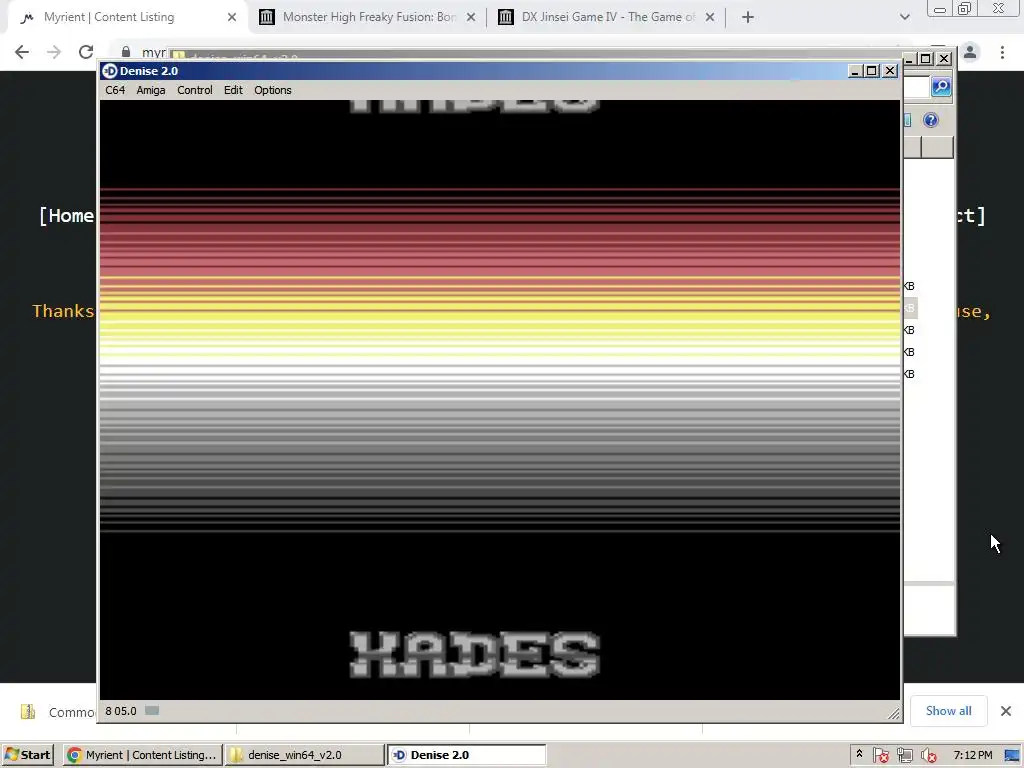This screenshot has width=1024, height=768.
Task: Click the muted volume tray icon
Action: tap(929, 755)
